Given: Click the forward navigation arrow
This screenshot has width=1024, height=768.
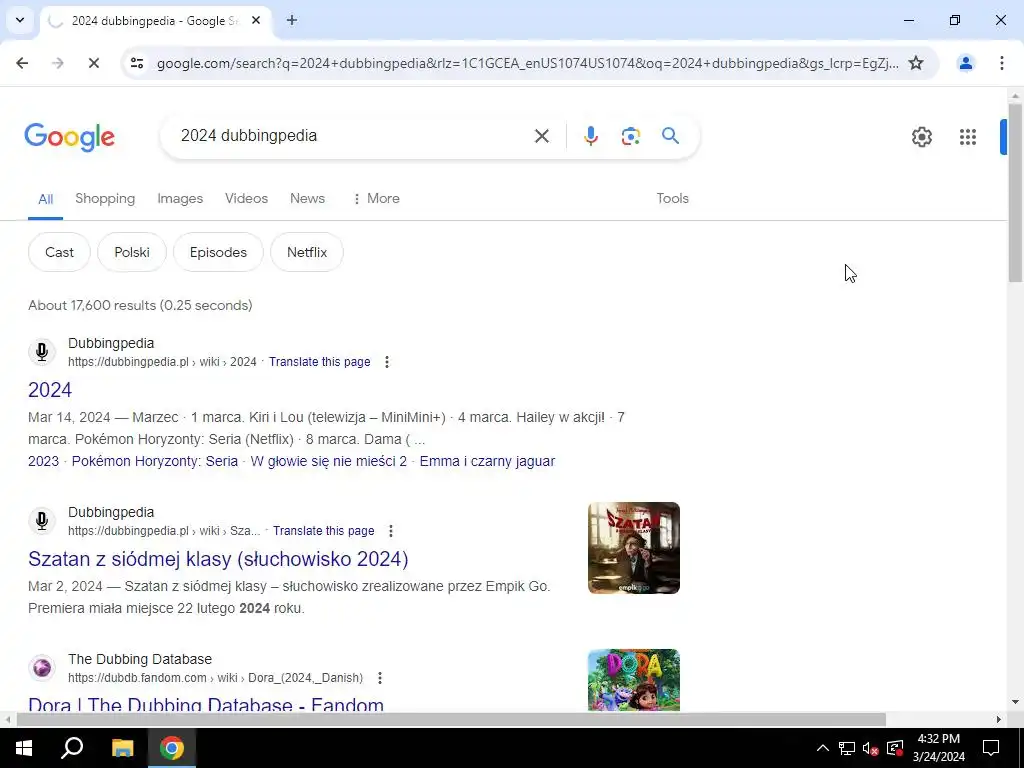Looking at the screenshot, I should point(57,63).
